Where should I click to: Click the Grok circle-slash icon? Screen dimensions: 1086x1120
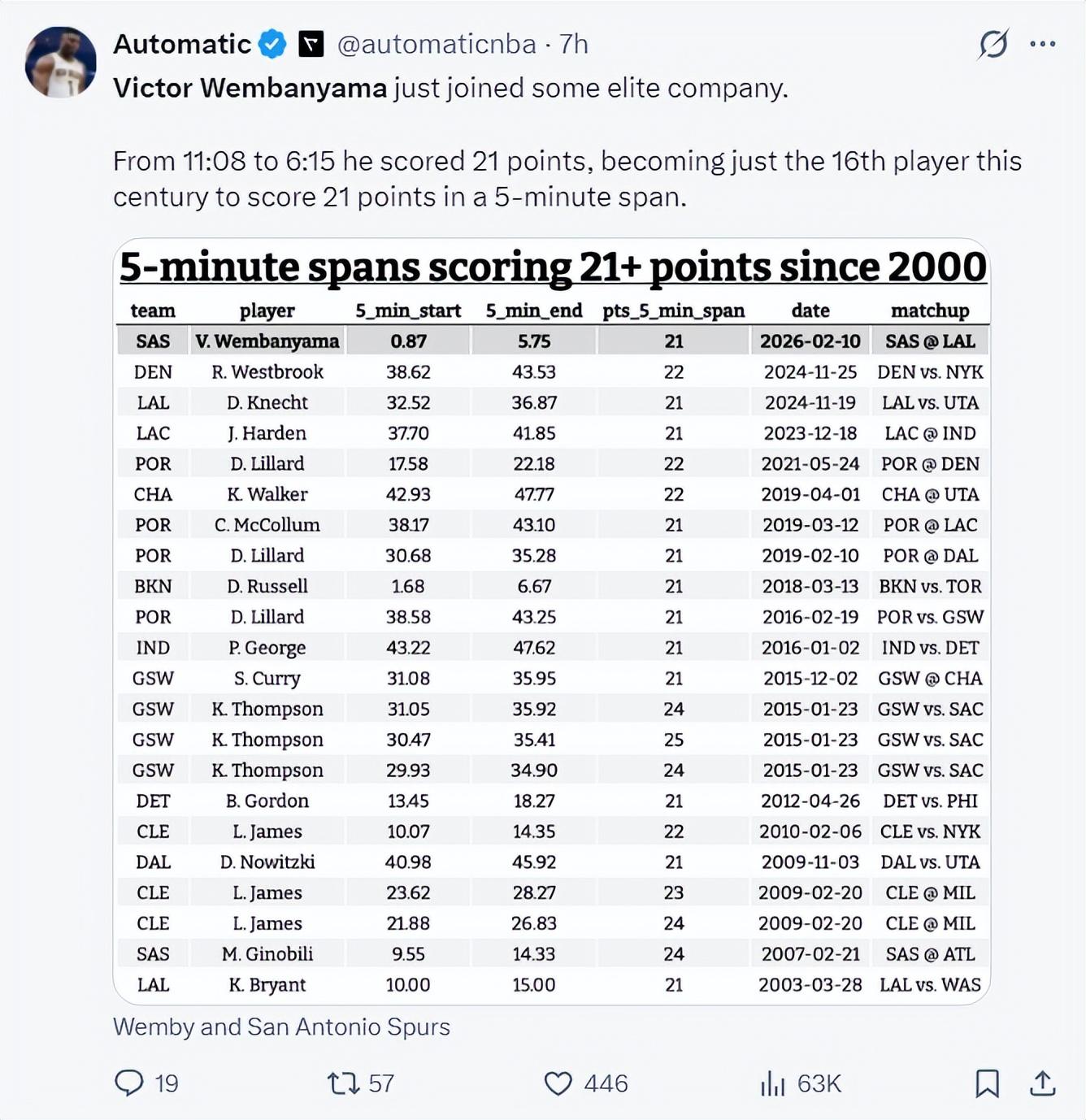click(993, 44)
